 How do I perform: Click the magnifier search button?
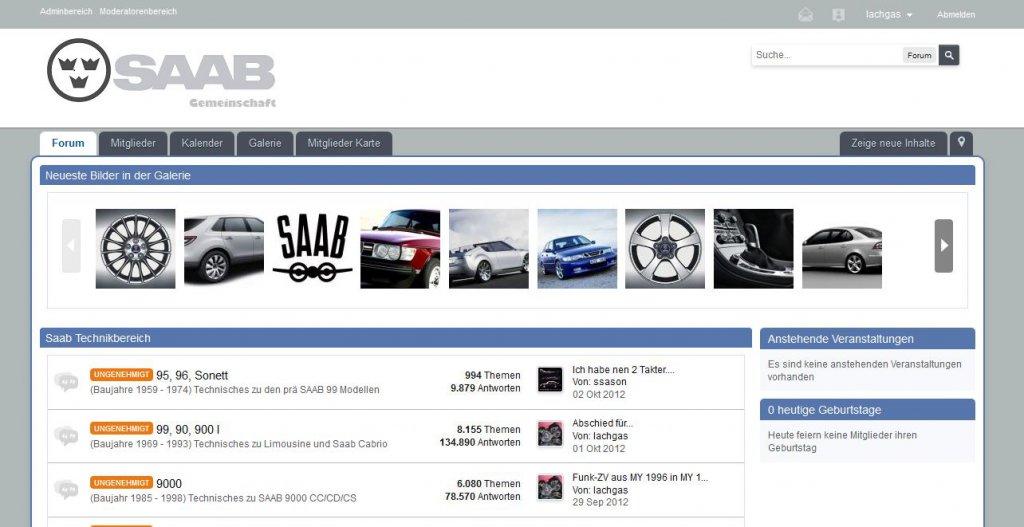point(949,56)
